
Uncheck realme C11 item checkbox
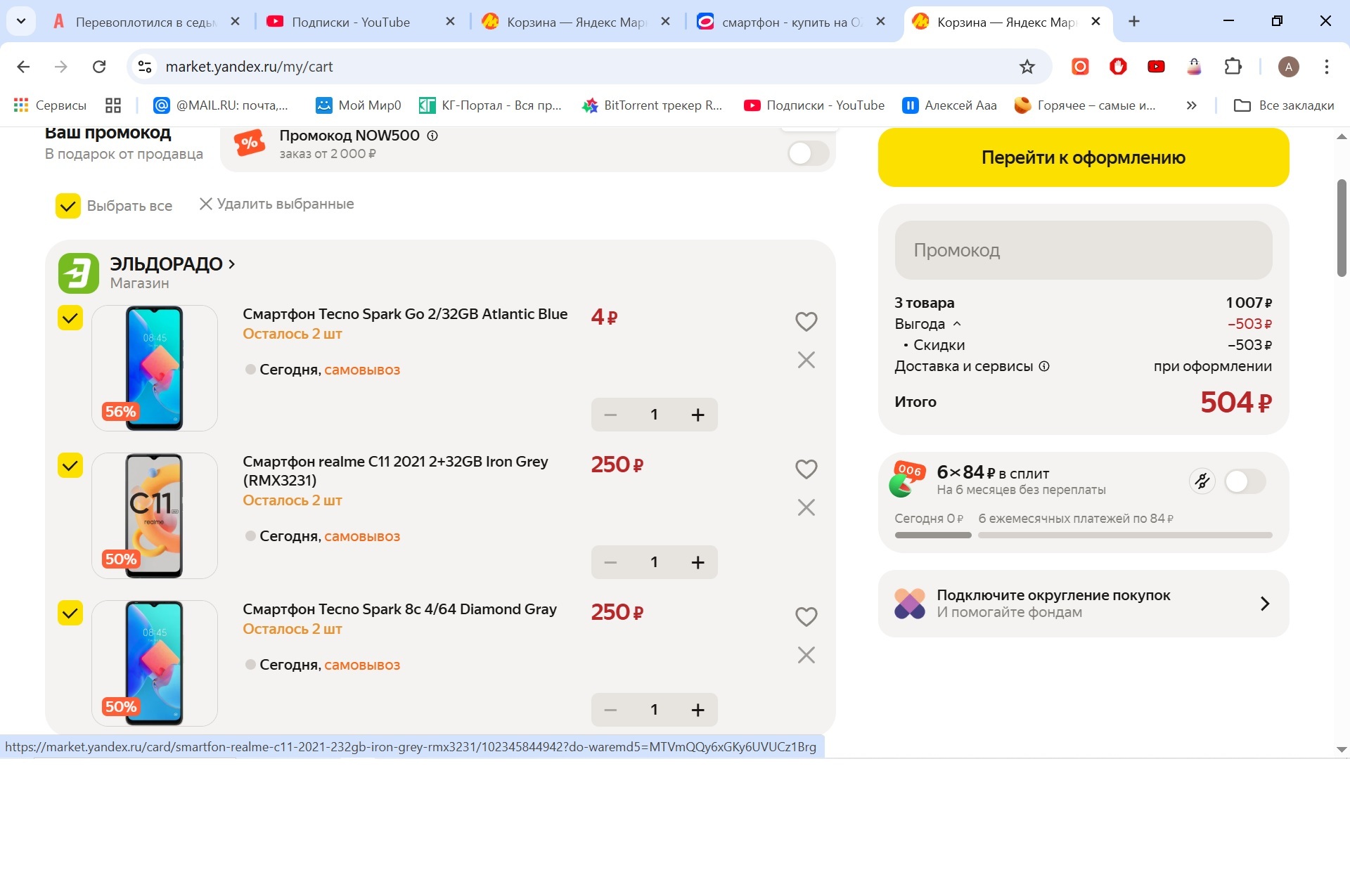point(70,465)
